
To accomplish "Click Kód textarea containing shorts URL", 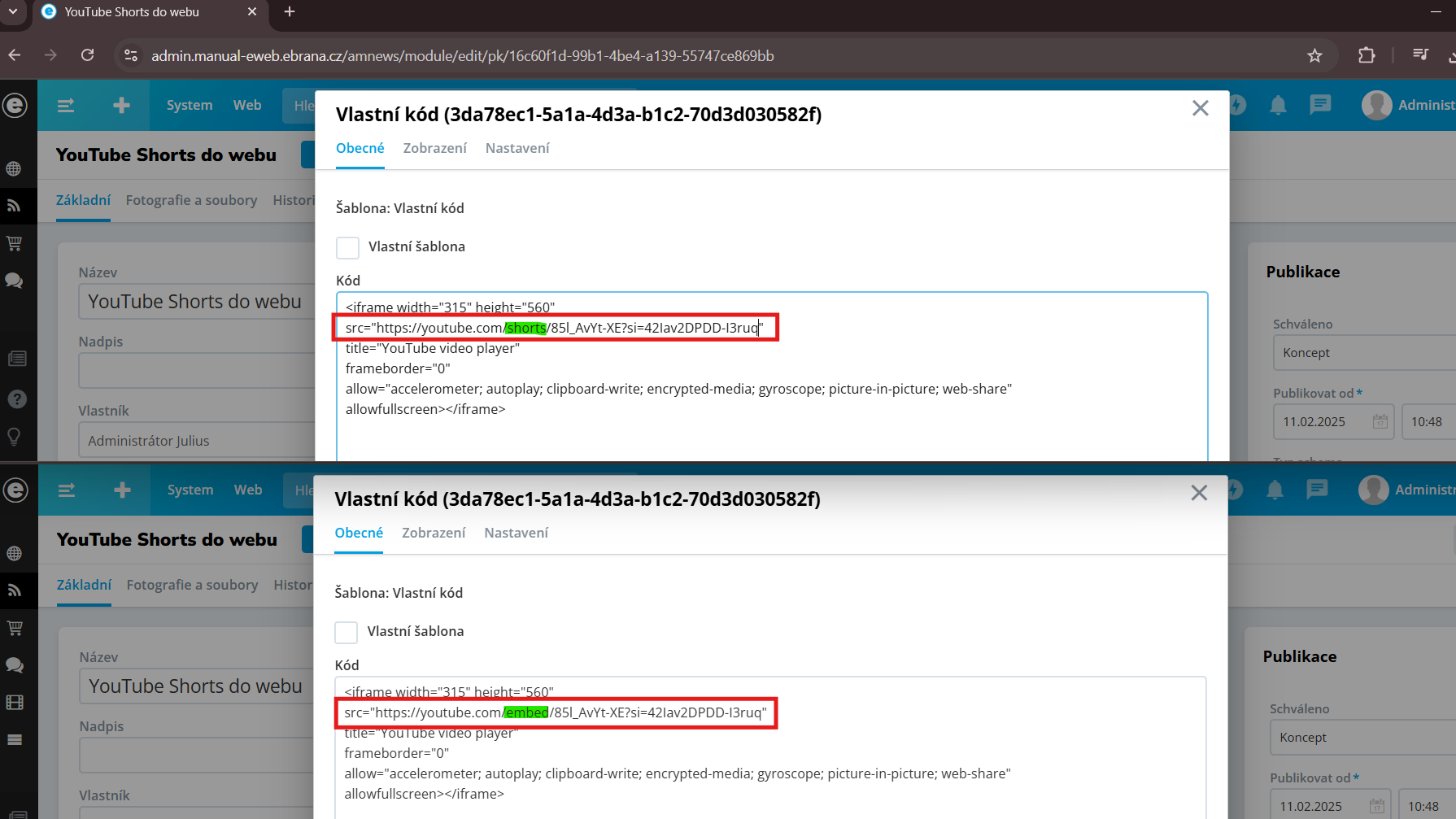I will click(772, 376).
